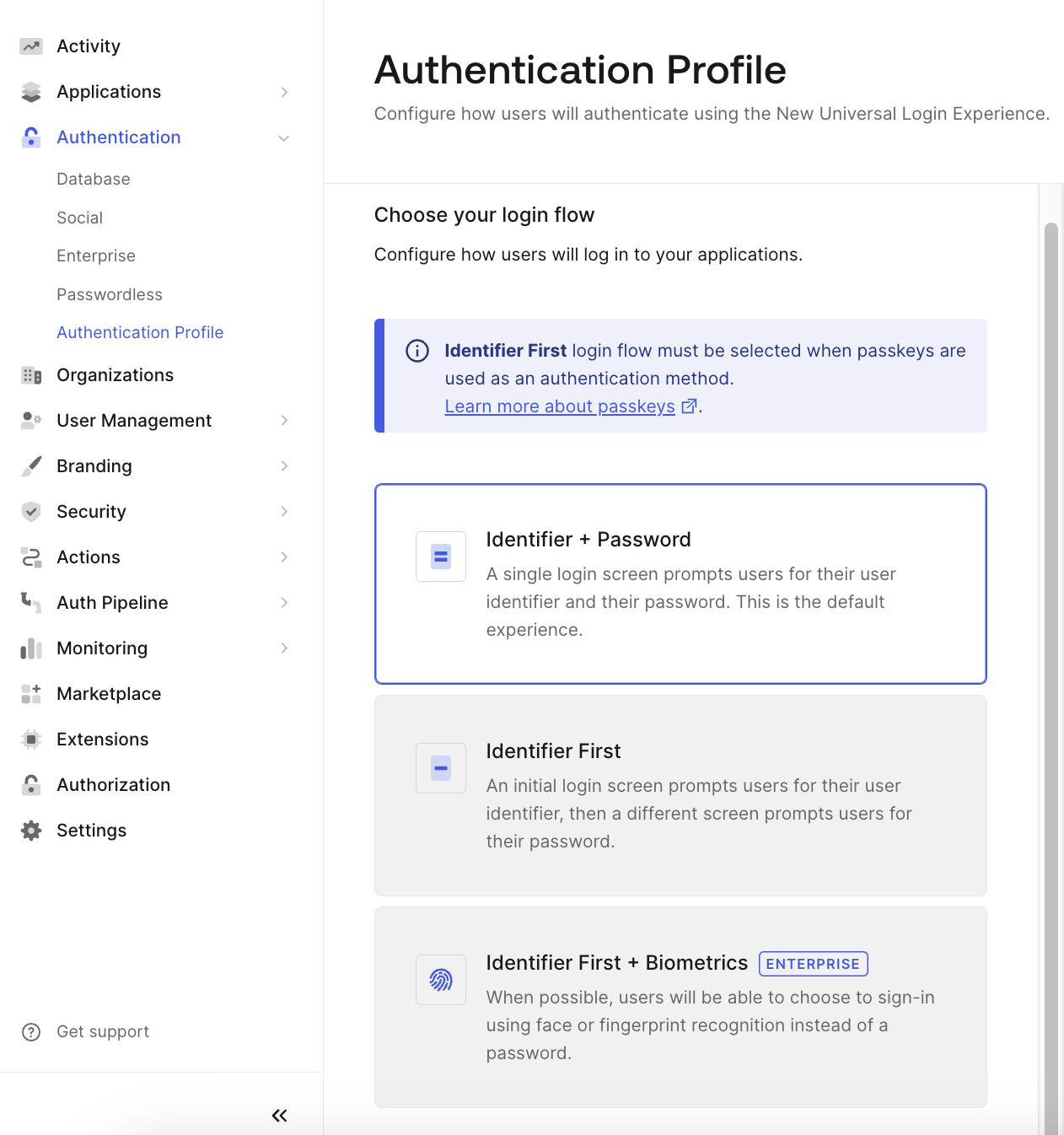Screen dimensions: 1064x1135
Task: Open the Database submenu item
Action: (x=94, y=179)
